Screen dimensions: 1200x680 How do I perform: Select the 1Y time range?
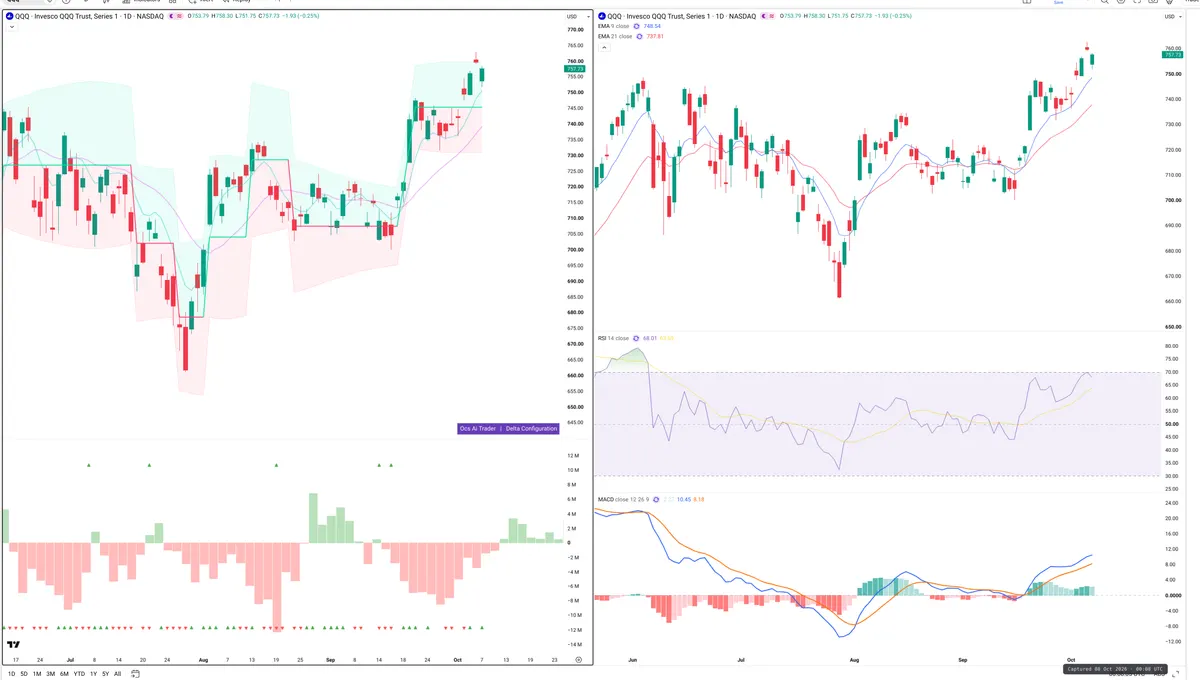tap(94, 674)
